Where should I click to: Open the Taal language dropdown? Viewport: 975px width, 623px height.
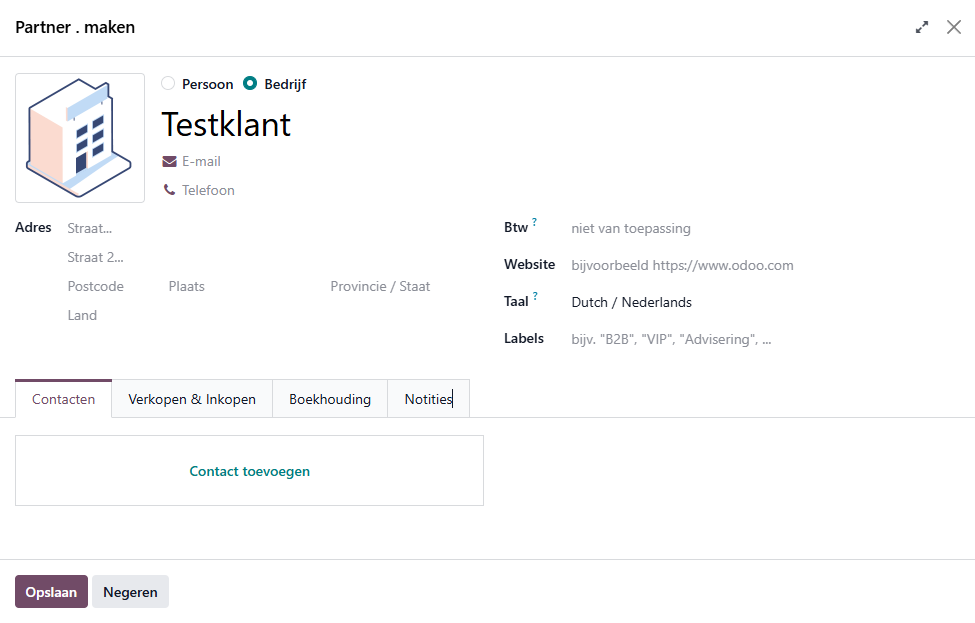pyautogui.click(x=760, y=302)
